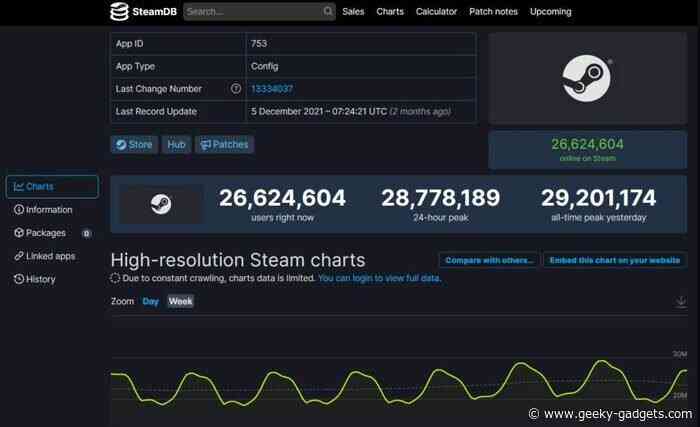Select the Charts sidebar tab
The image size is (700, 427).
[x=52, y=187]
